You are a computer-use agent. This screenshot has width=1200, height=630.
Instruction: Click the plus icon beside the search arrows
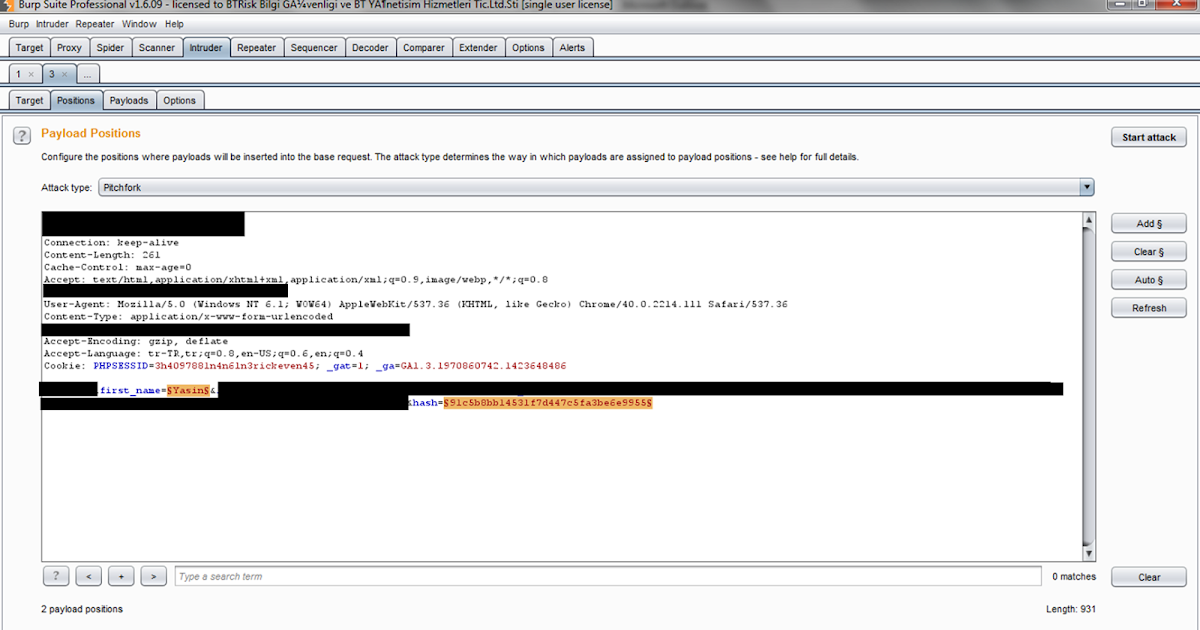point(121,576)
